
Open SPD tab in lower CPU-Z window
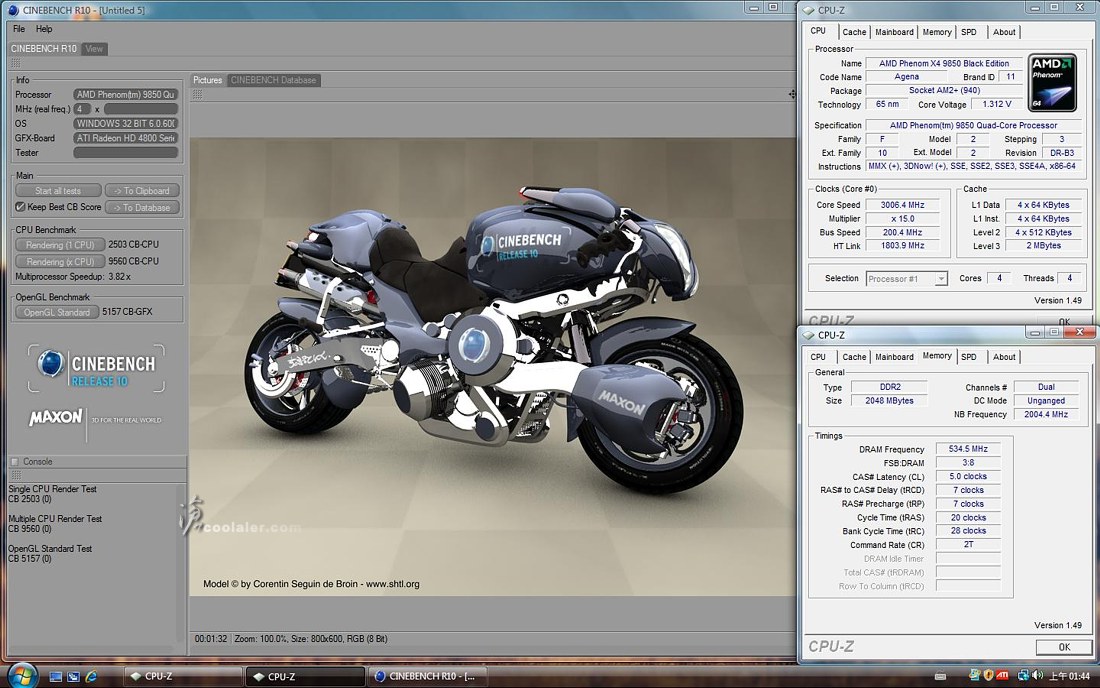coord(969,357)
